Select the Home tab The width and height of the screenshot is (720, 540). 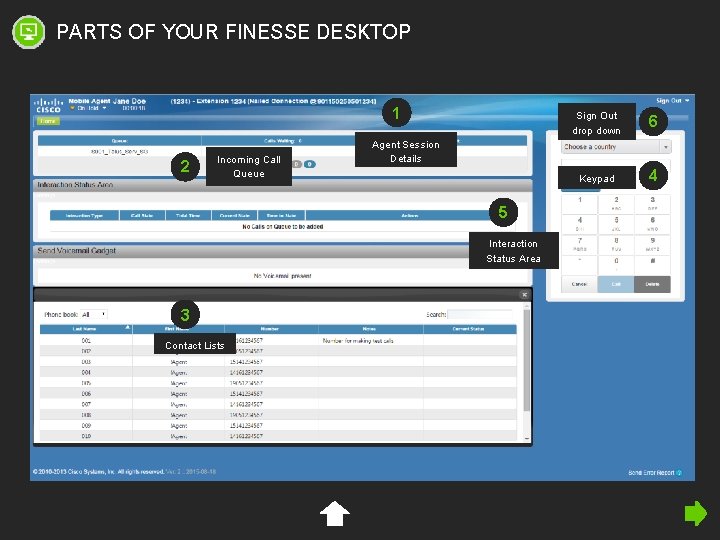point(48,121)
